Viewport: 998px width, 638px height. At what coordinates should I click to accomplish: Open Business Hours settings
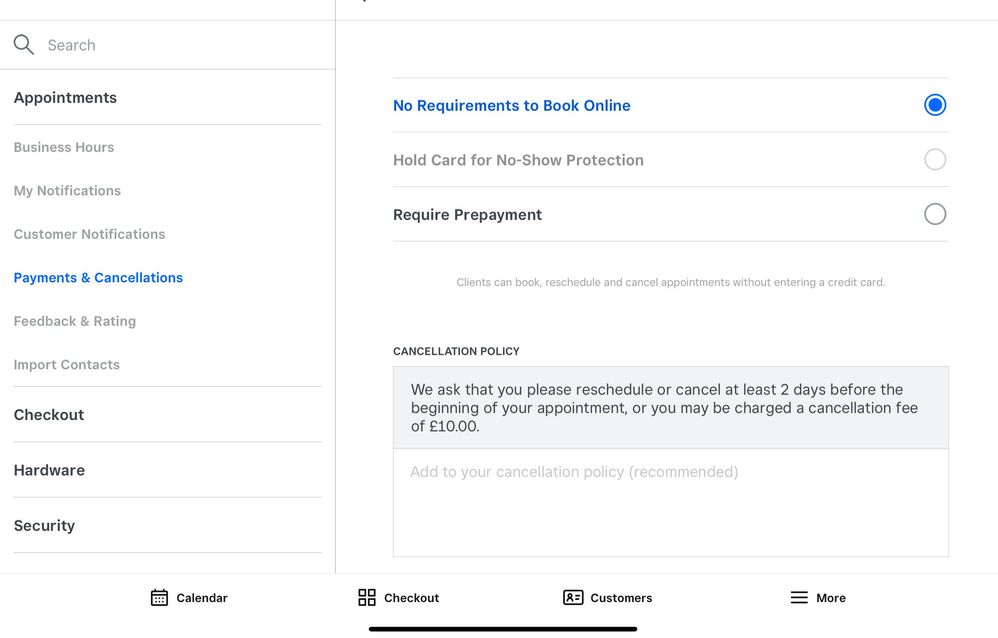64,147
